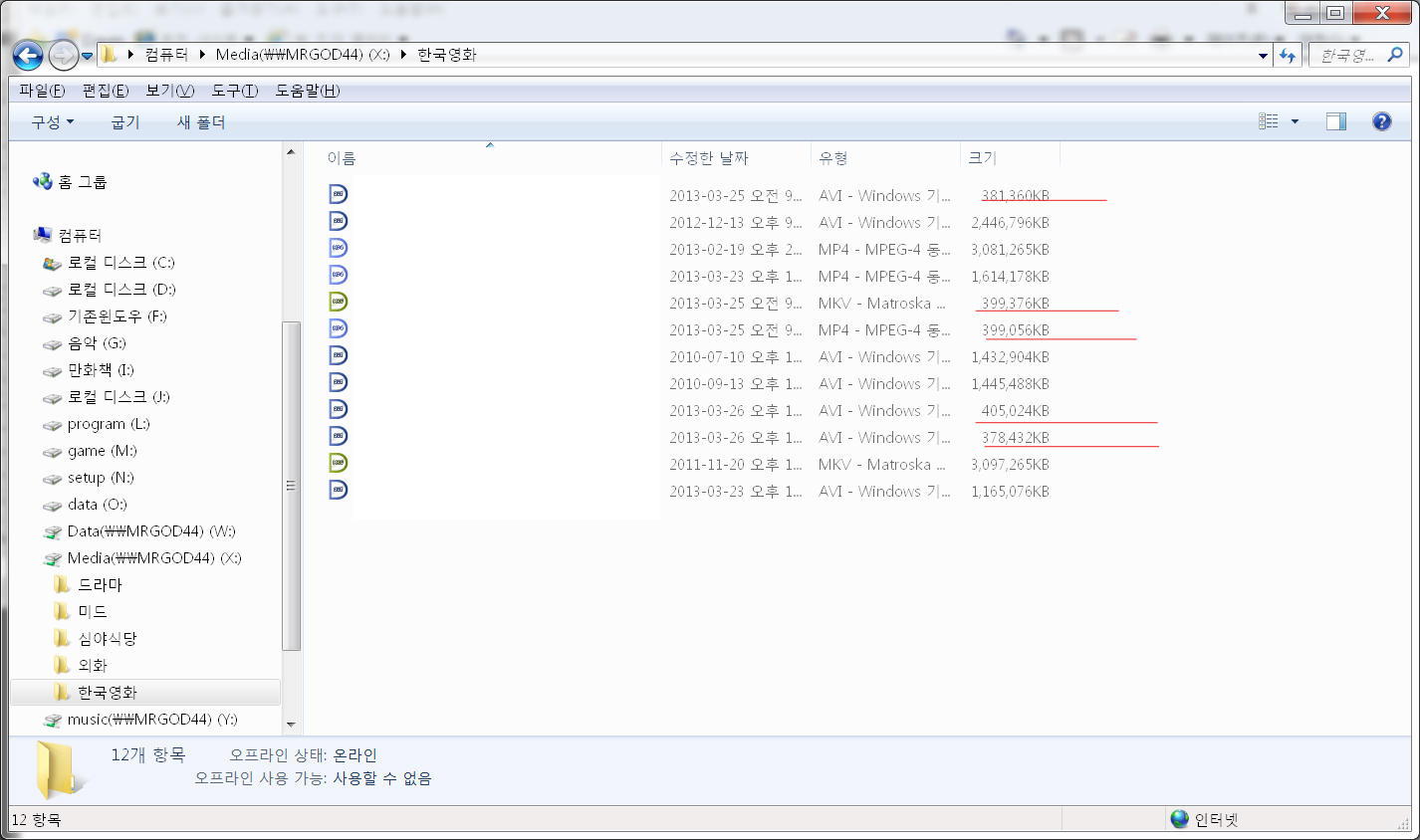Open 만화책 (I:) drive
Image resolution: width=1420 pixels, height=840 pixels.
pyautogui.click(x=88, y=370)
